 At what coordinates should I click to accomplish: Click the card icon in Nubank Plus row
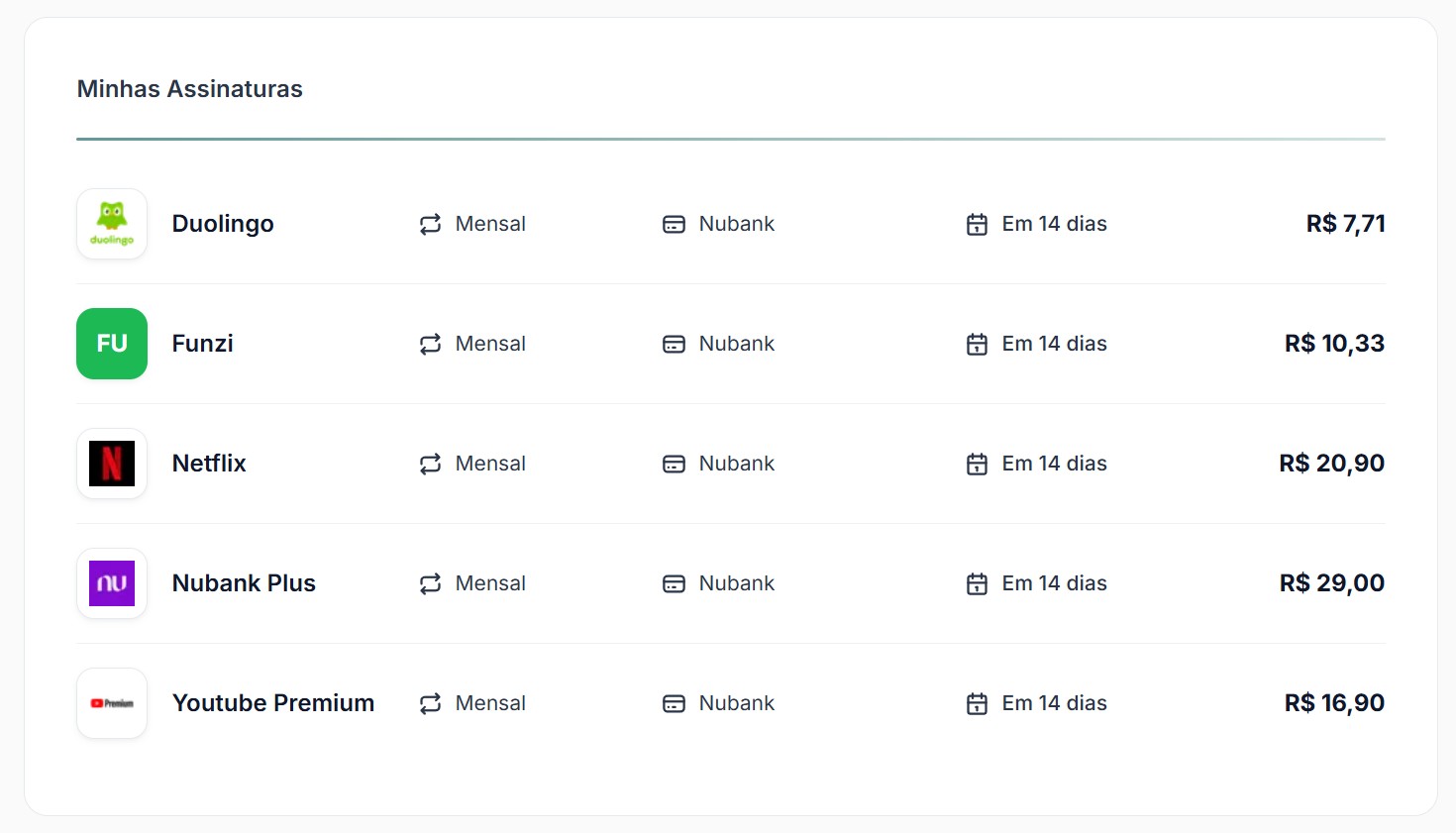click(674, 584)
